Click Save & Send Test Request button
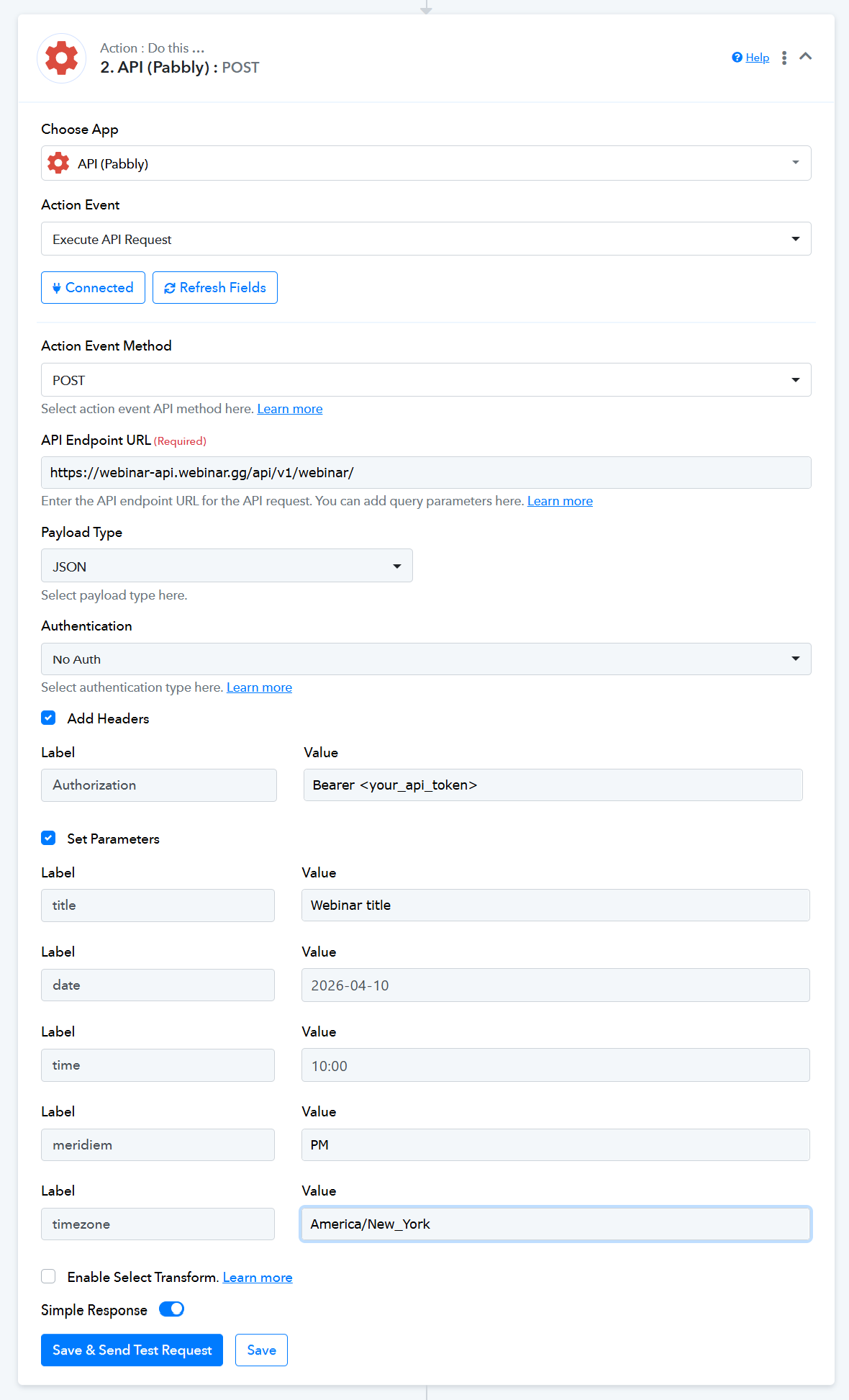This screenshot has width=849, height=1400. [132, 1350]
